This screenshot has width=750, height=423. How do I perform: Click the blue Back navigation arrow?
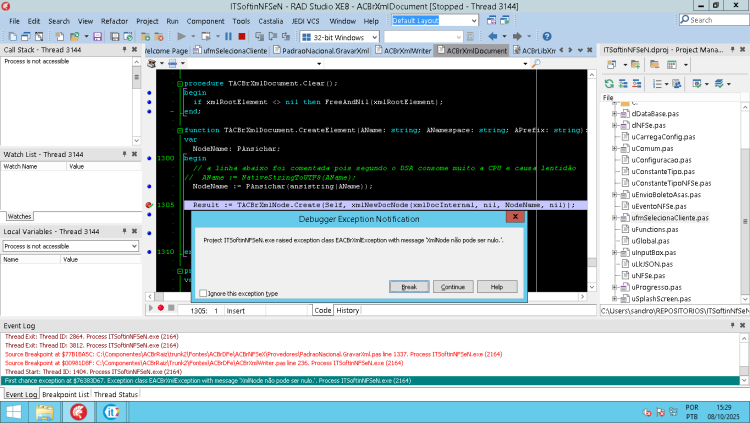[493, 36]
